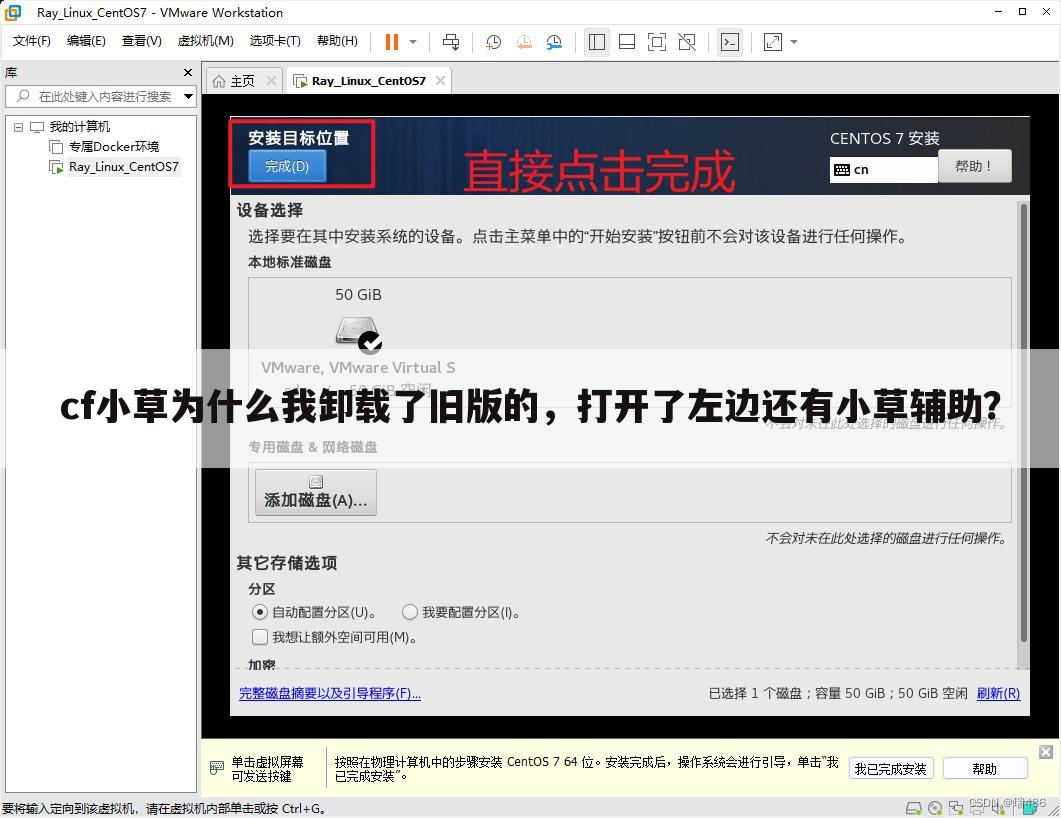Image resolution: width=1061 pixels, height=818 pixels.
Task: Click the VMware Workstation title bar logo
Action: 13,12
